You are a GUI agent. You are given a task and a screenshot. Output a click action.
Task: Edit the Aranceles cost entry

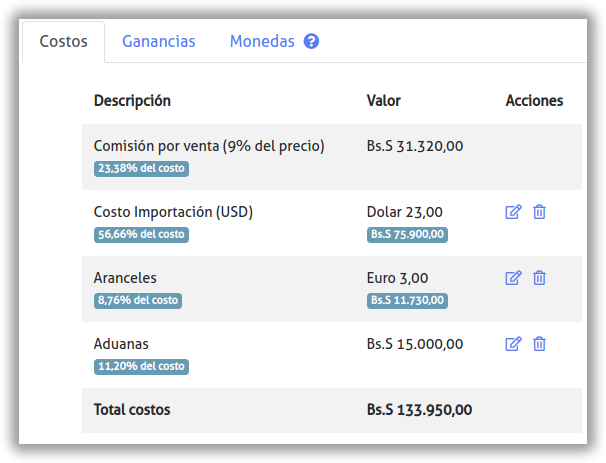coord(513,278)
